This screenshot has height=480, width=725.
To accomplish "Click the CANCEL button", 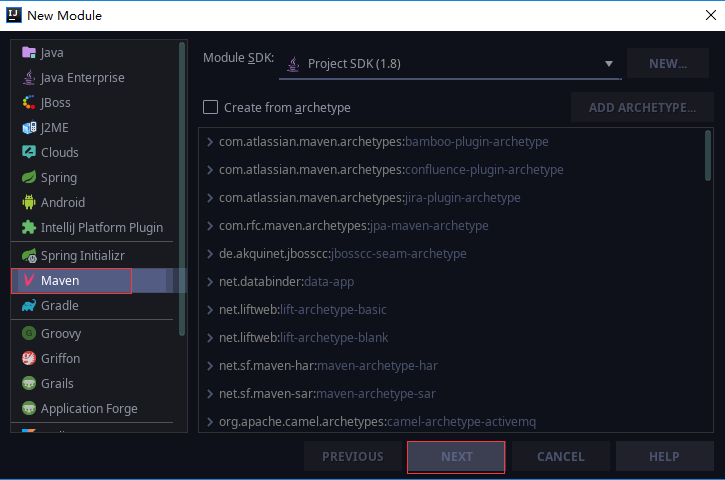I will pyautogui.click(x=560, y=457).
